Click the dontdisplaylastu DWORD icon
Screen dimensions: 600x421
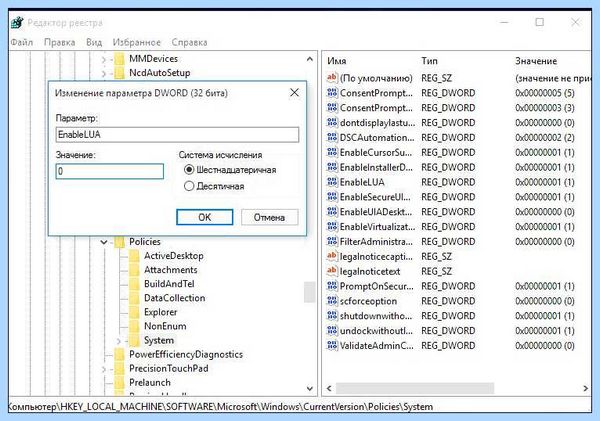(x=332, y=122)
